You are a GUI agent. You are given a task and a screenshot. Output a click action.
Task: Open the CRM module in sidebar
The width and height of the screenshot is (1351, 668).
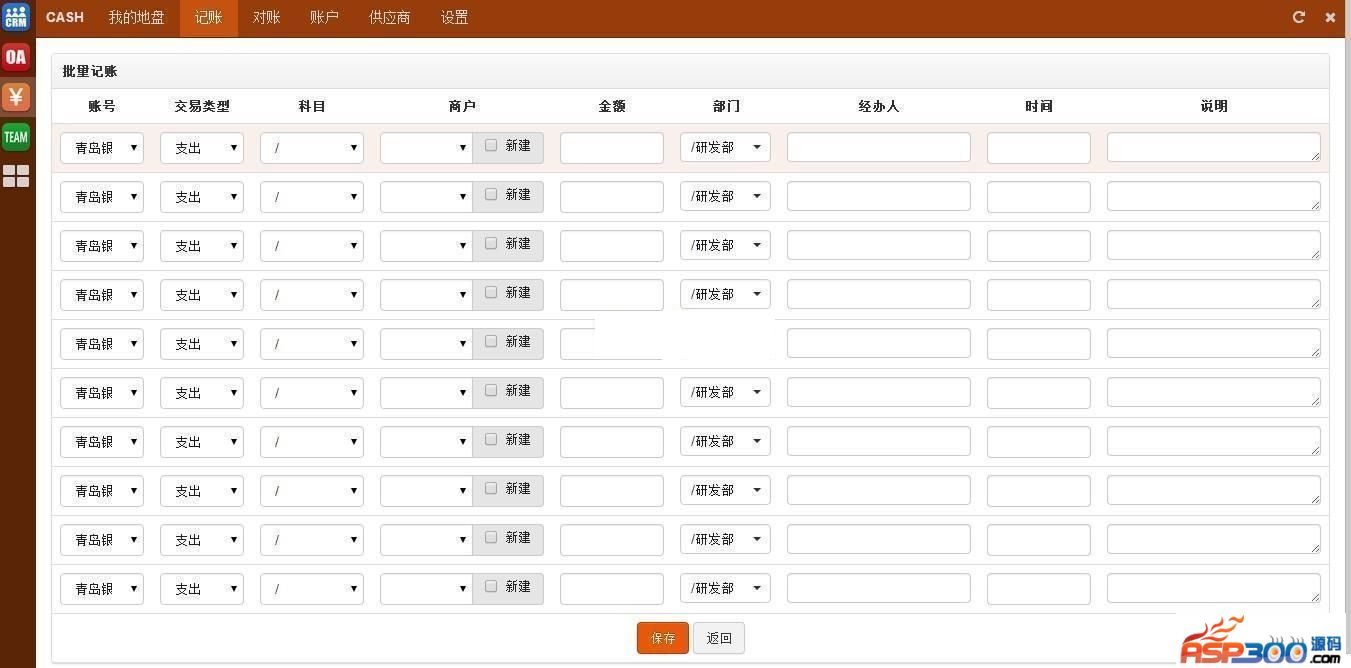[16, 17]
